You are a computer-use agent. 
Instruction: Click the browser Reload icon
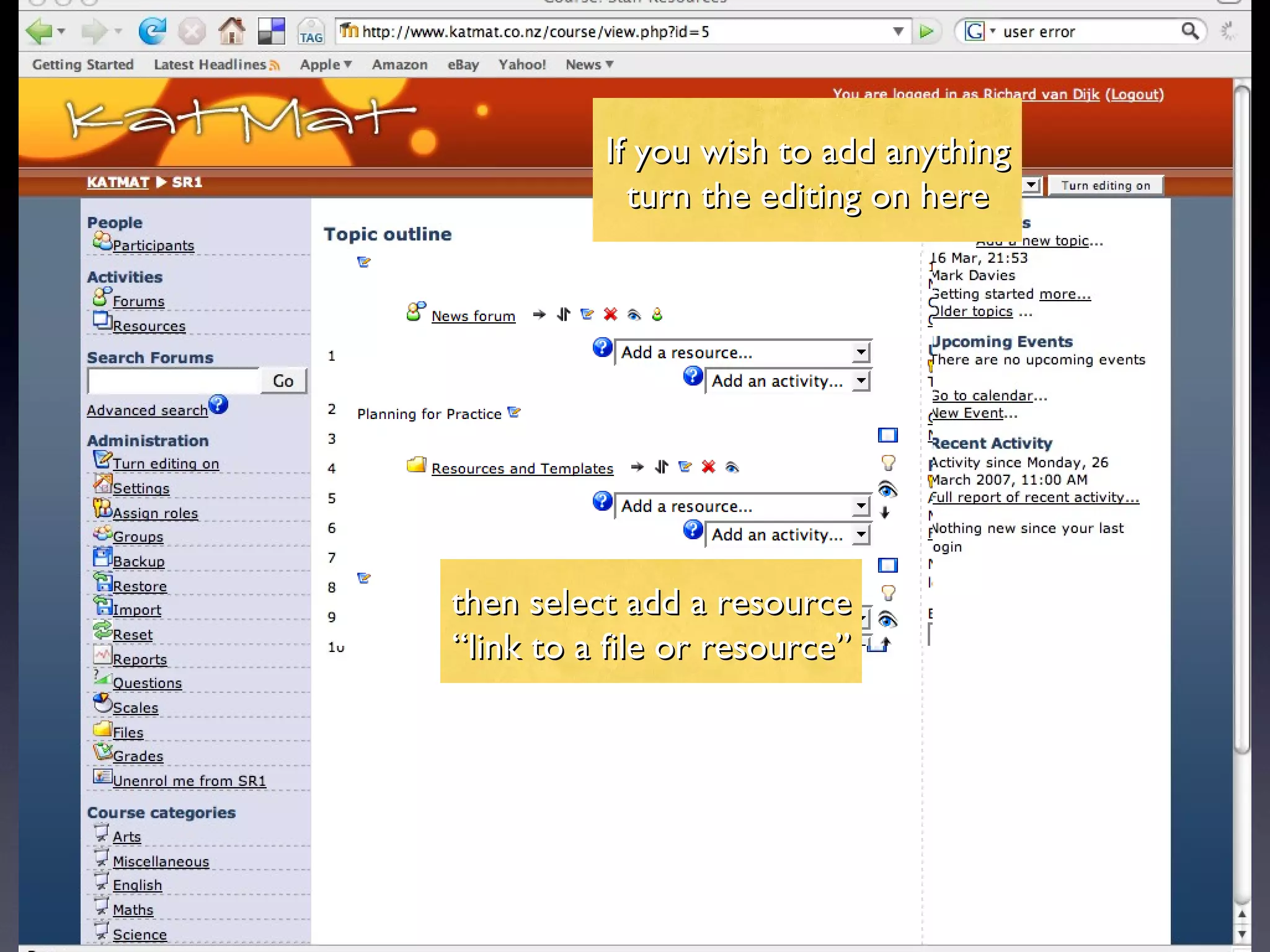tap(152, 31)
